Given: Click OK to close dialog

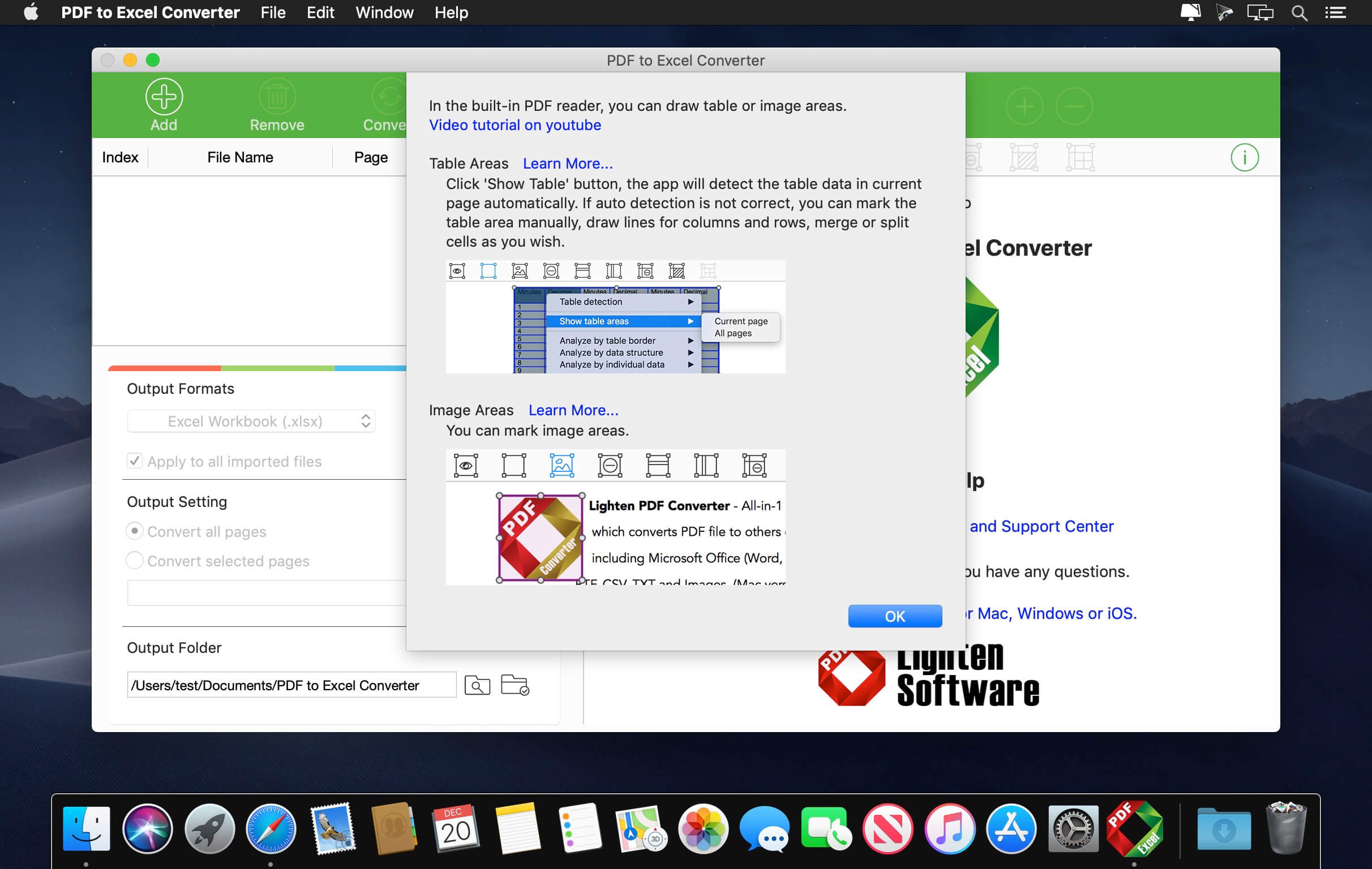Looking at the screenshot, I should (894, 616).
